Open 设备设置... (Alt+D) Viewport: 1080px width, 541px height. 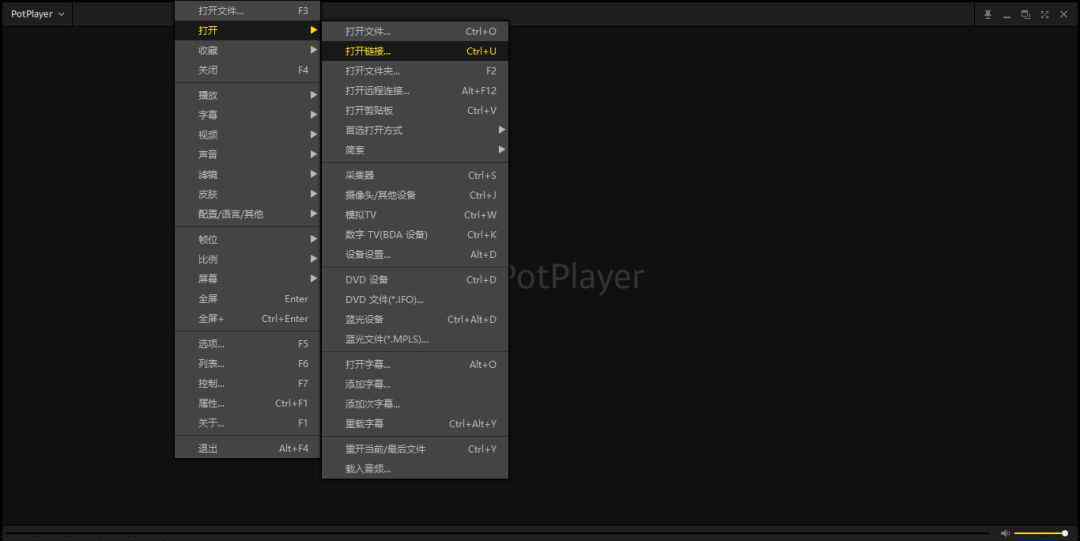[415, 254]
